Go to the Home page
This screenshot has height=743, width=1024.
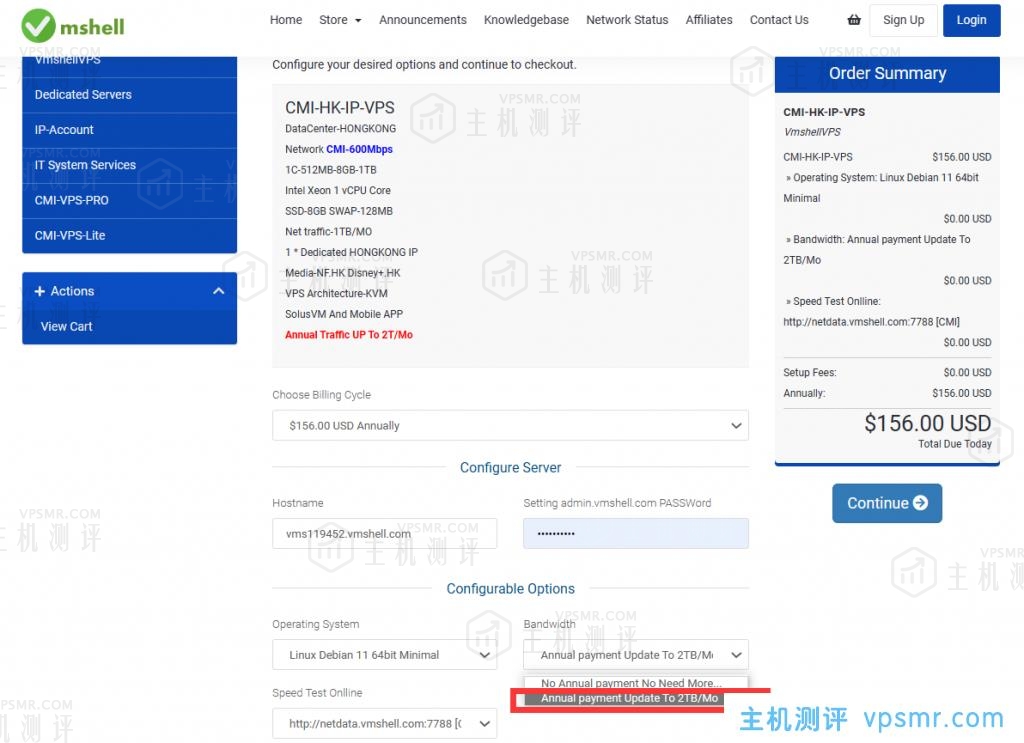point(286,20)
